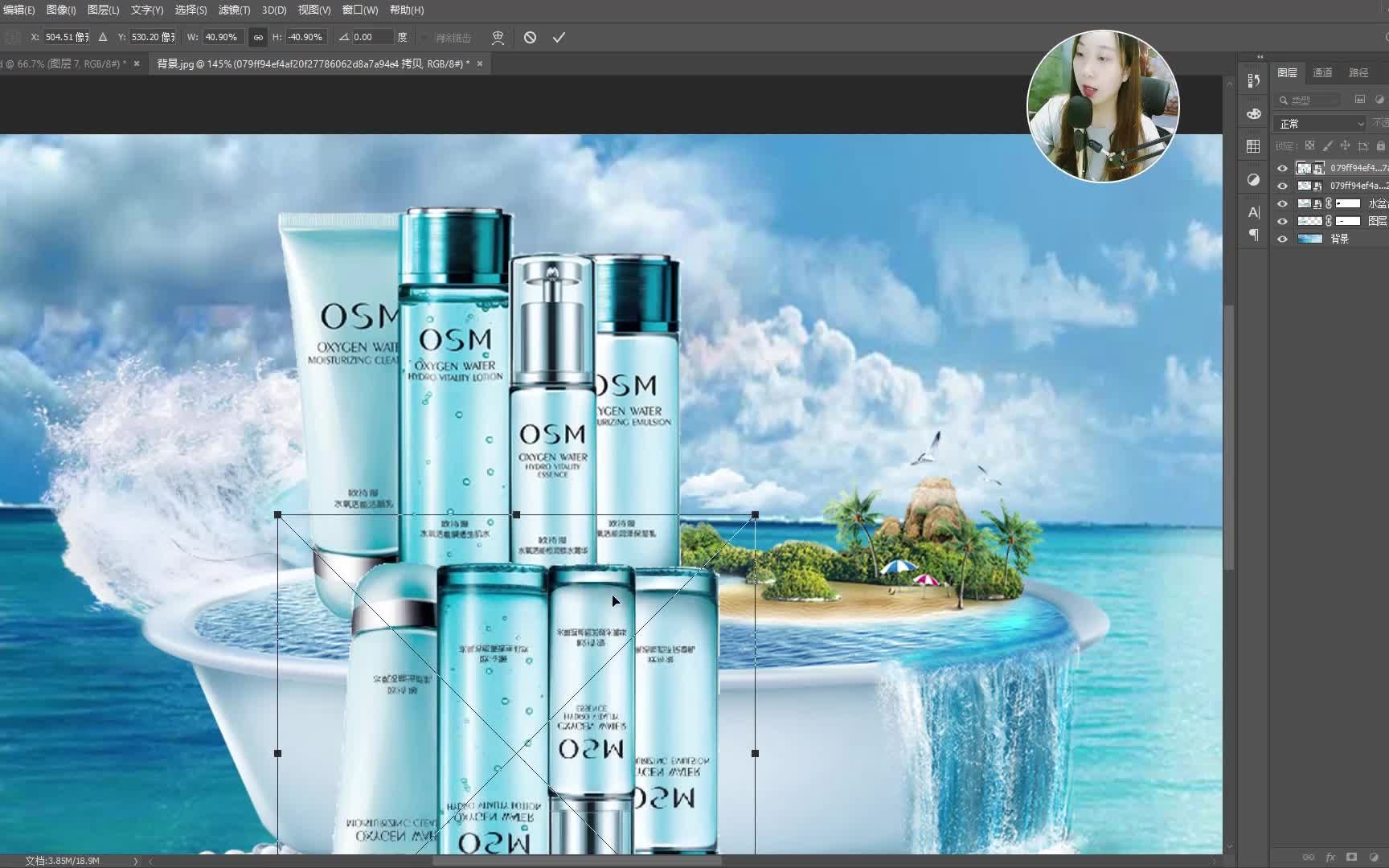The image size is (1389, 868).
Task: Click mask link chain on 水盆 layer
Action: 1329,203
